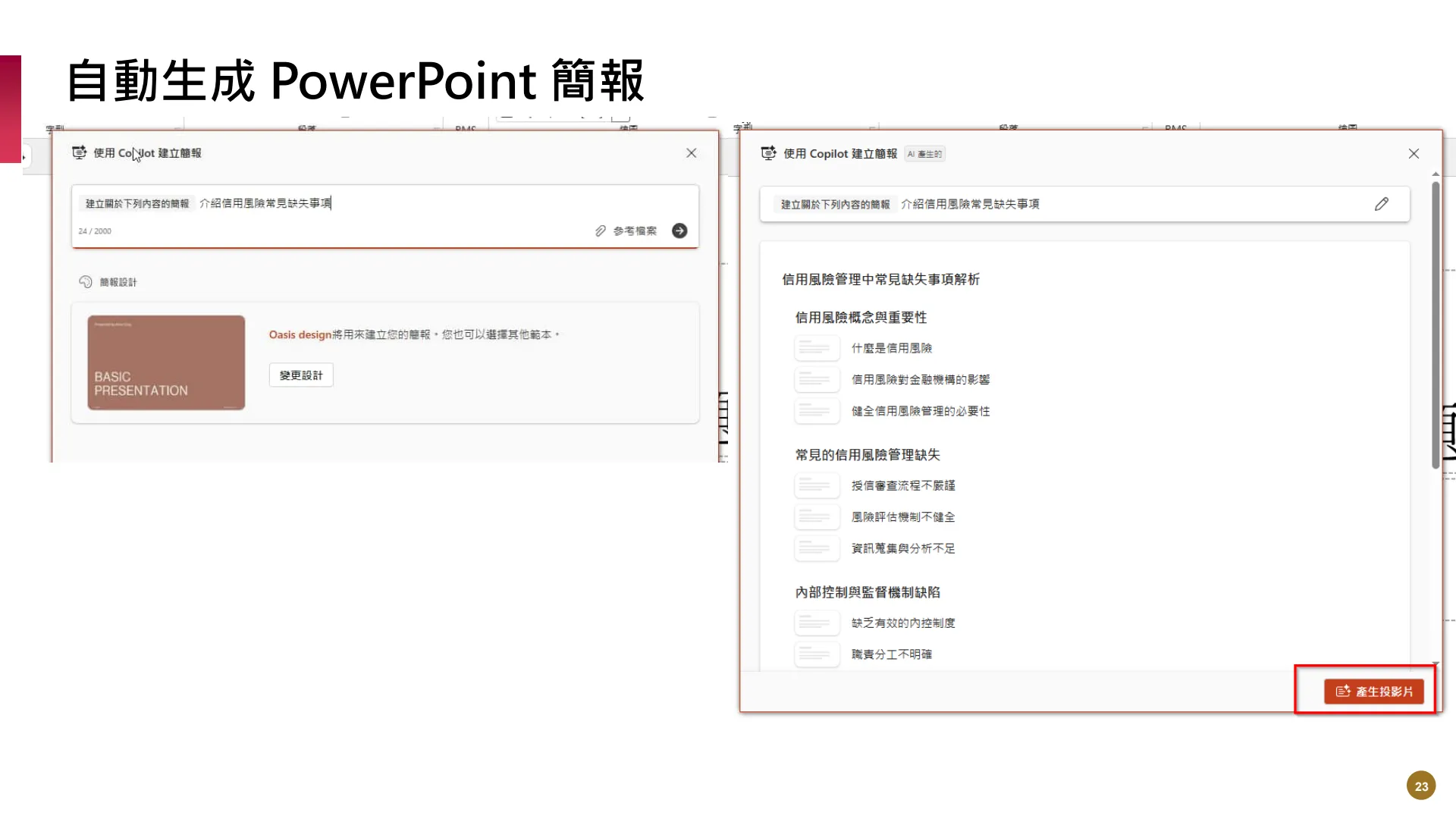Click the 簡報設計 palette icon

coord(86,282)
